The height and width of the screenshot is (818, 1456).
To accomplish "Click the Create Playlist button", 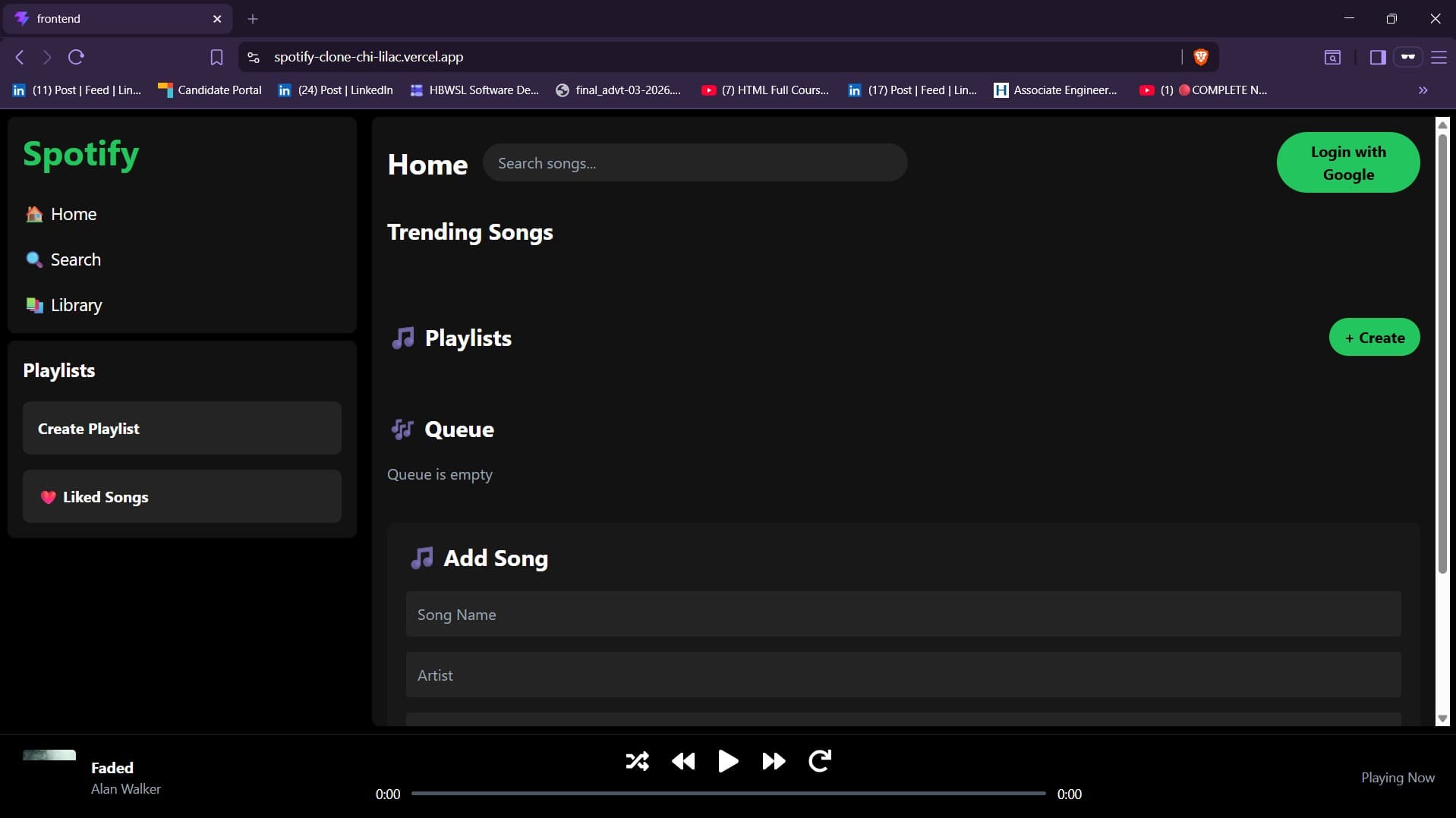I will (182, 428).
